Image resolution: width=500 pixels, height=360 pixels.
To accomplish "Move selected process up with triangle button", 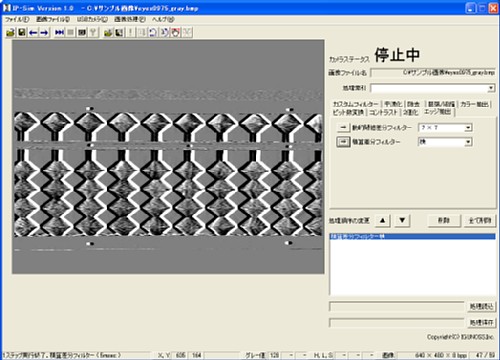I will tap(383, 220).
